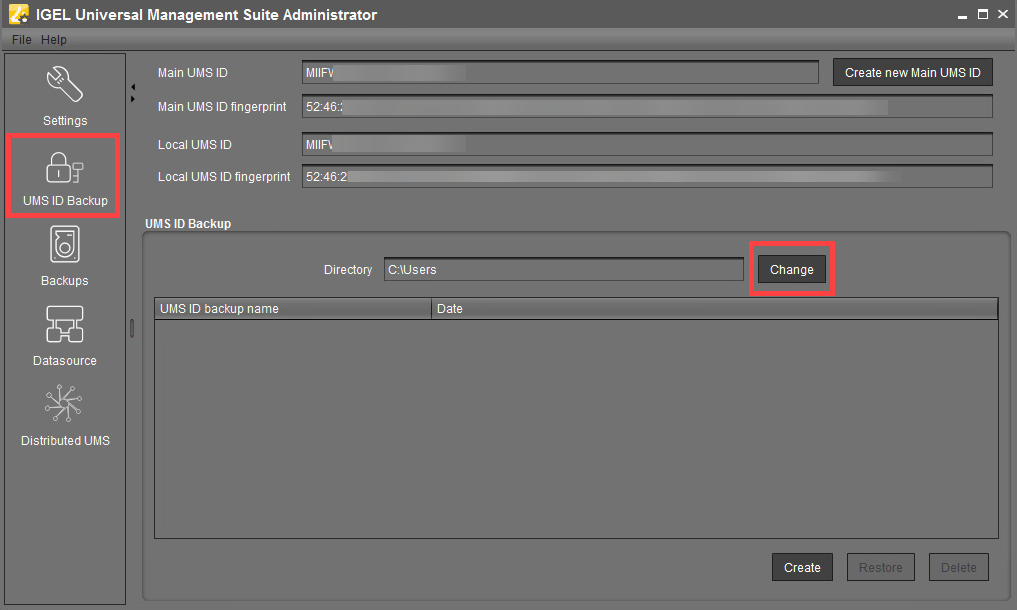Viewport: 1017px width, 610px height.
Task: Grab the vertical split pane divider handle
Action: (132, 328)
